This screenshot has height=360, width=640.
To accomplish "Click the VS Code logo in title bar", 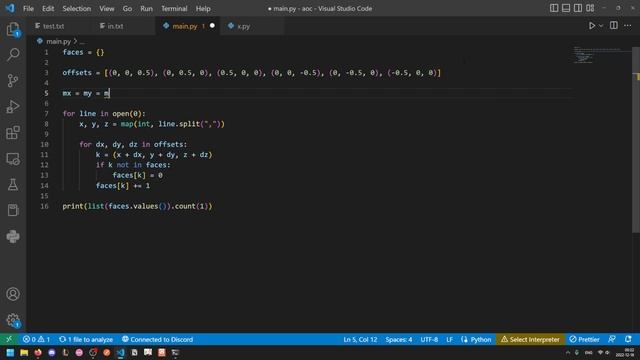I will coord(10,8).
